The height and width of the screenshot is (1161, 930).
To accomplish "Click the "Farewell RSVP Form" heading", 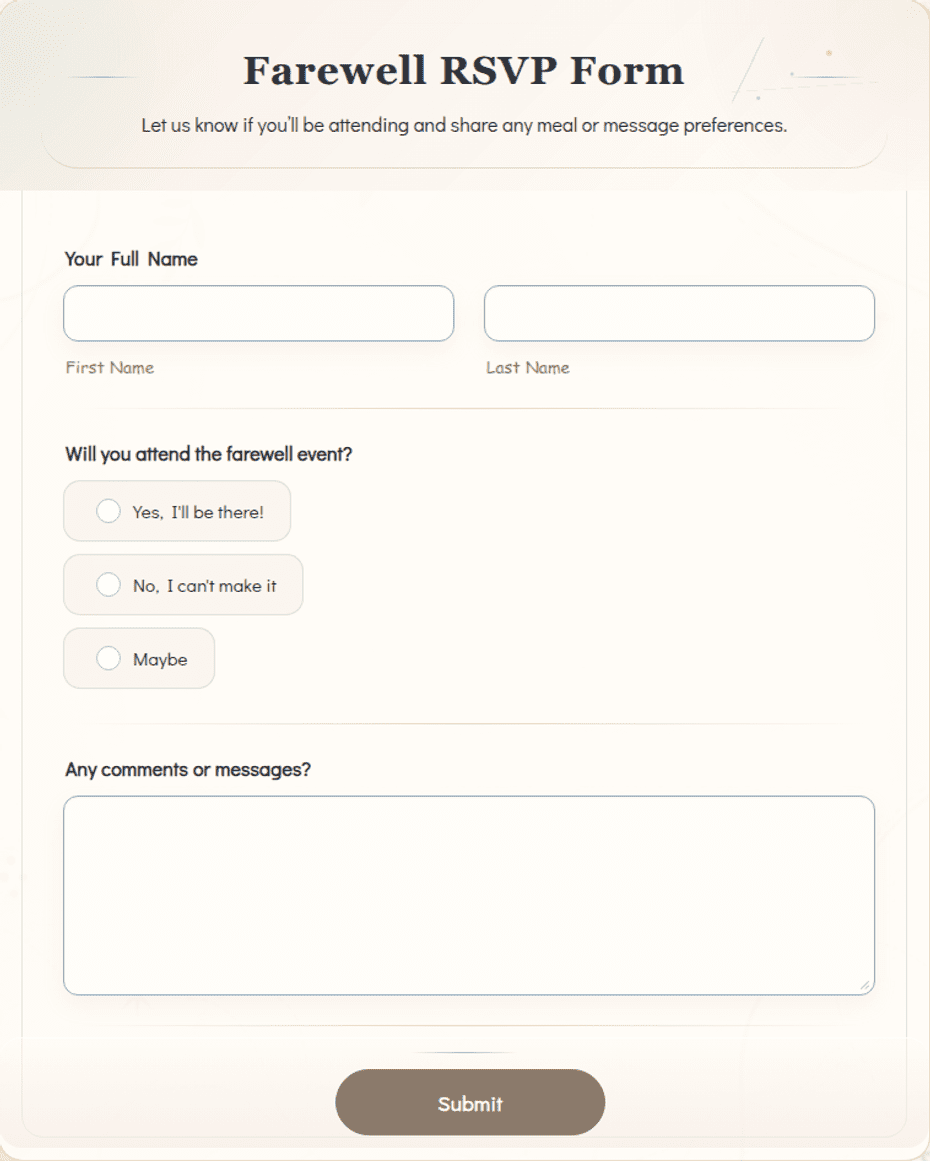I will point(464,71).
